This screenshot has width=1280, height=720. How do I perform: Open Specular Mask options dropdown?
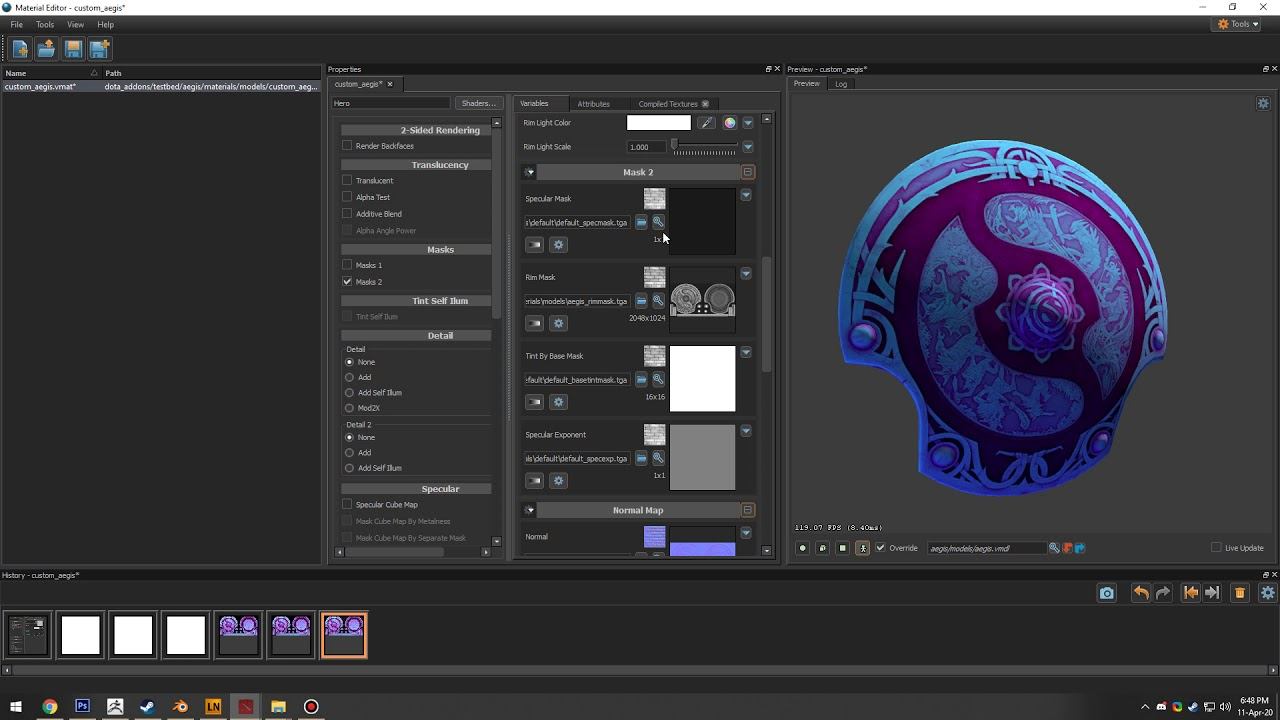tap(745, 195)
